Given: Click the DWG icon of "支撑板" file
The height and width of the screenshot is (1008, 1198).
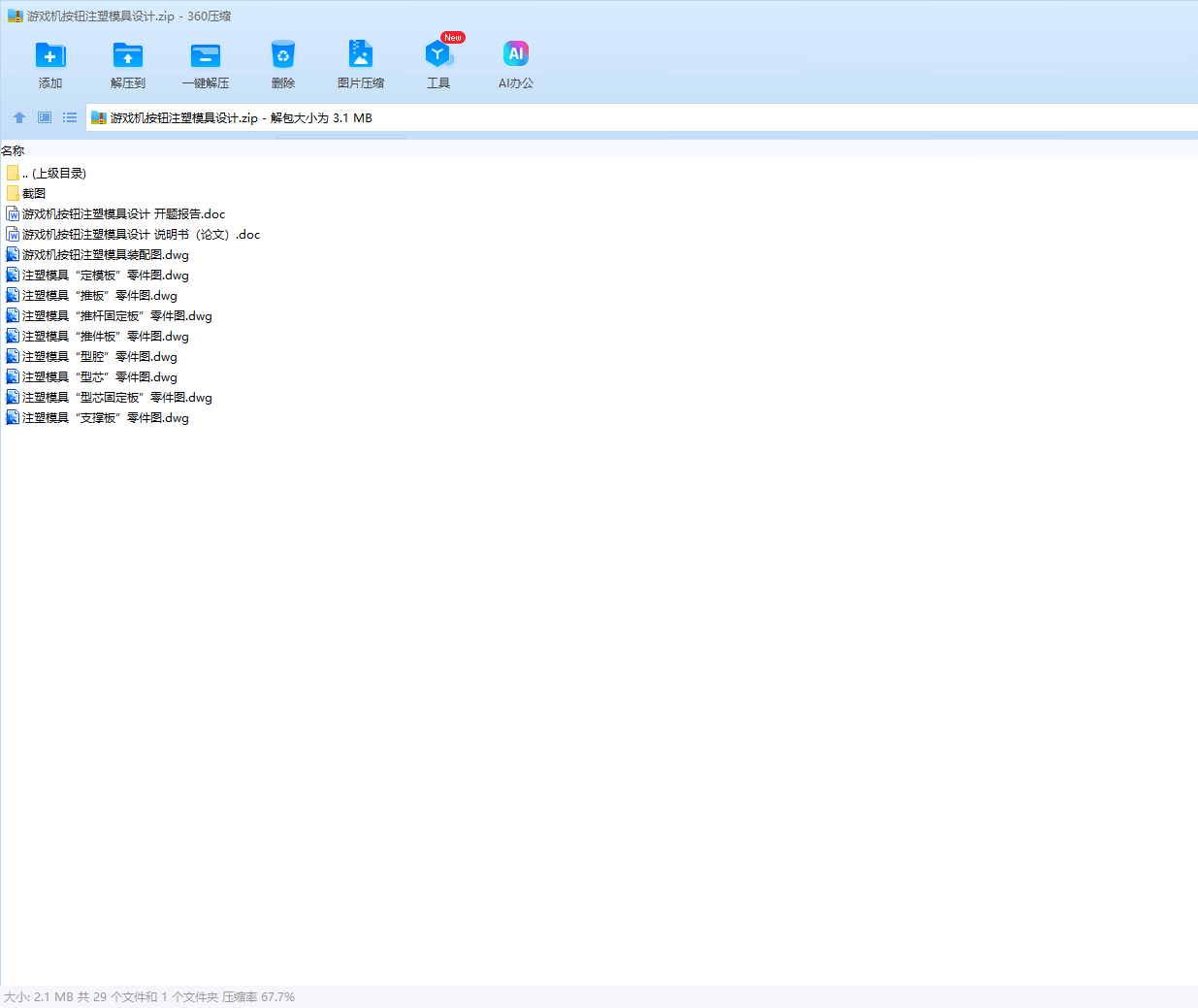Looking at the screenshot, I should 13,417.
